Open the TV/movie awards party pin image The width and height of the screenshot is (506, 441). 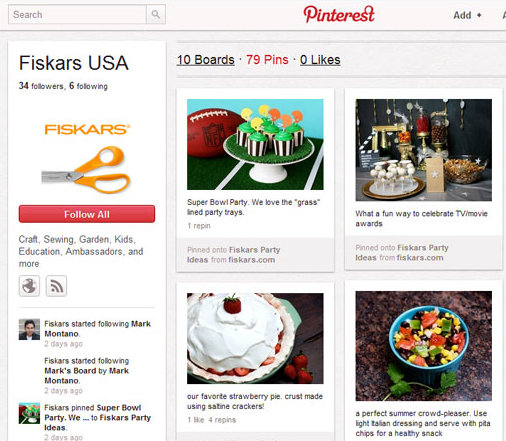[423, 150]
